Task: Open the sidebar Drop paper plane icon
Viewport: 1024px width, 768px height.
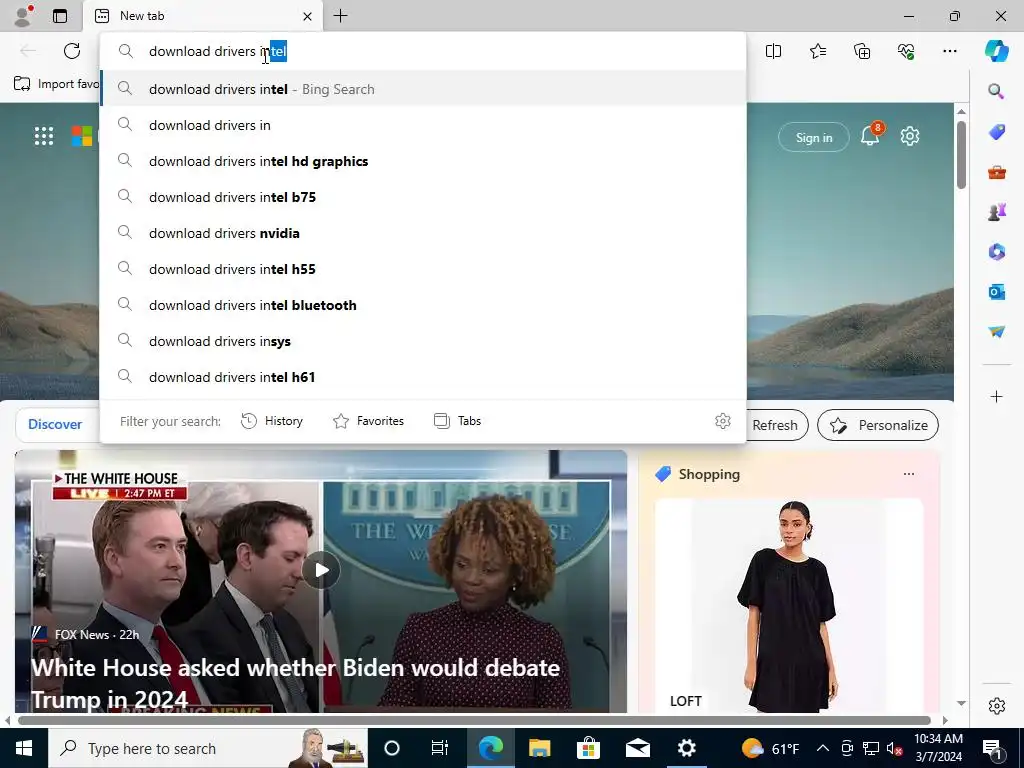Action: (x=997, y=332)
